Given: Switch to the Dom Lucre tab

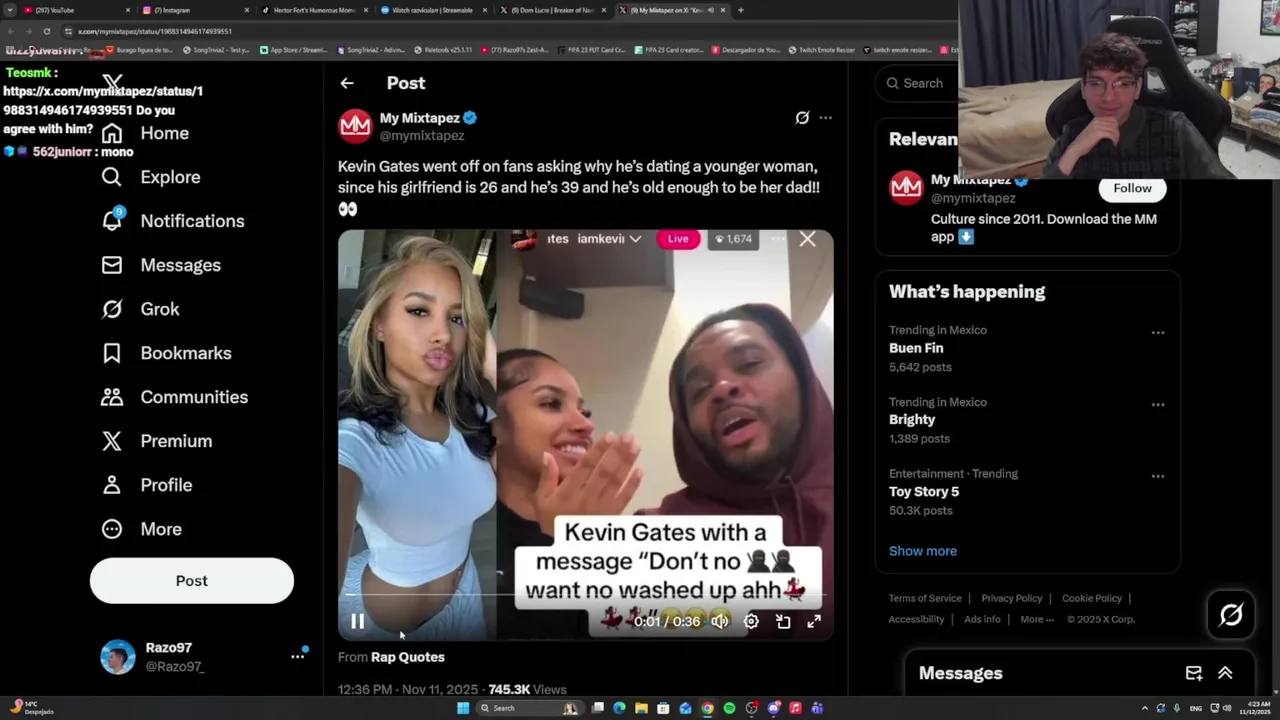Looking at the screenshot, I should point(553,10).
